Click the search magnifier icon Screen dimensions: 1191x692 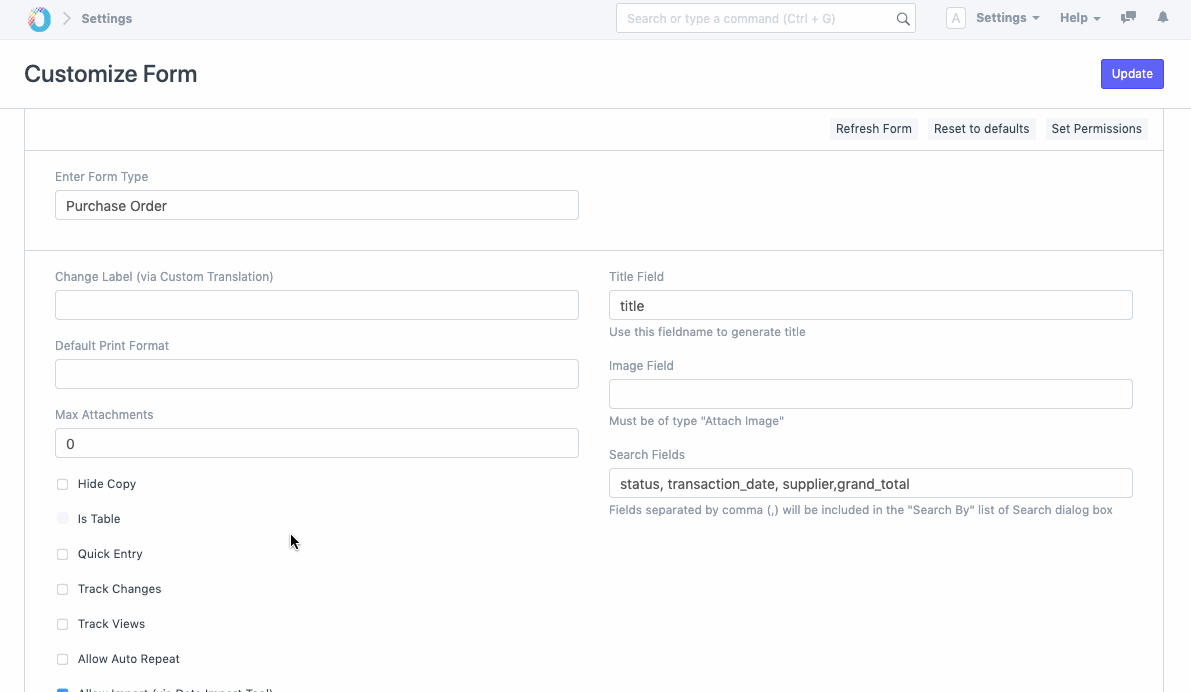[x=903, y=18]
